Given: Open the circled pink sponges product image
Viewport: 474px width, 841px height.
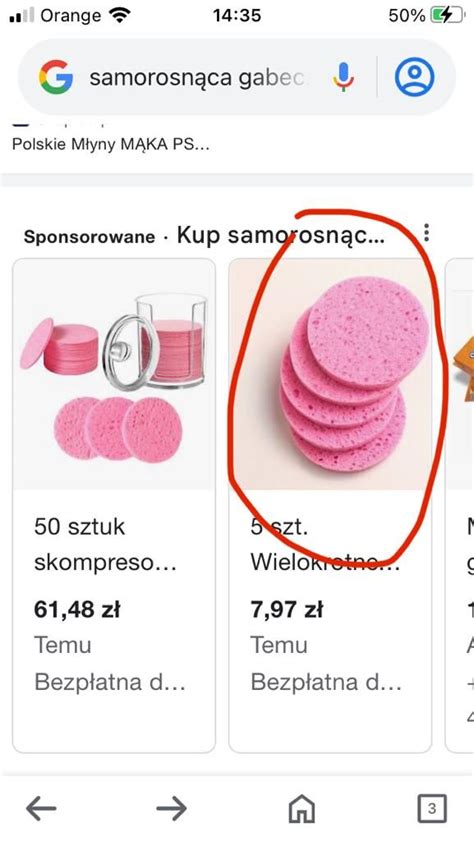Looking at the screenshot, I should [330, 374].
